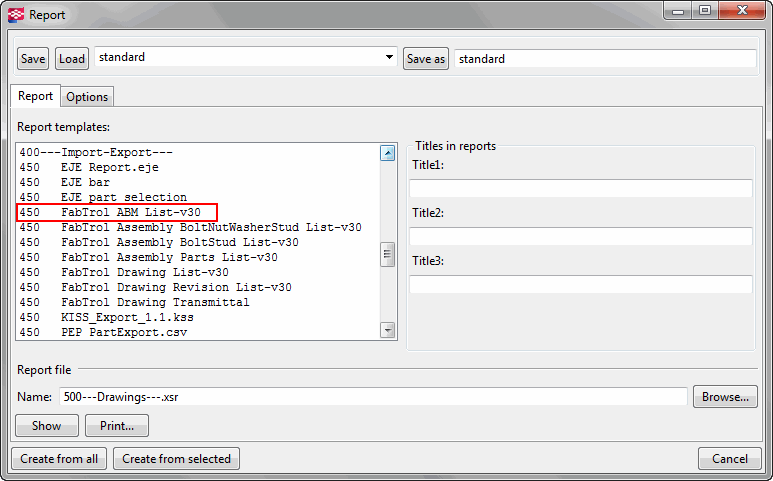Click the Cancel button
This screenshot has width=773, height=481.
click(x=730, y=459)
